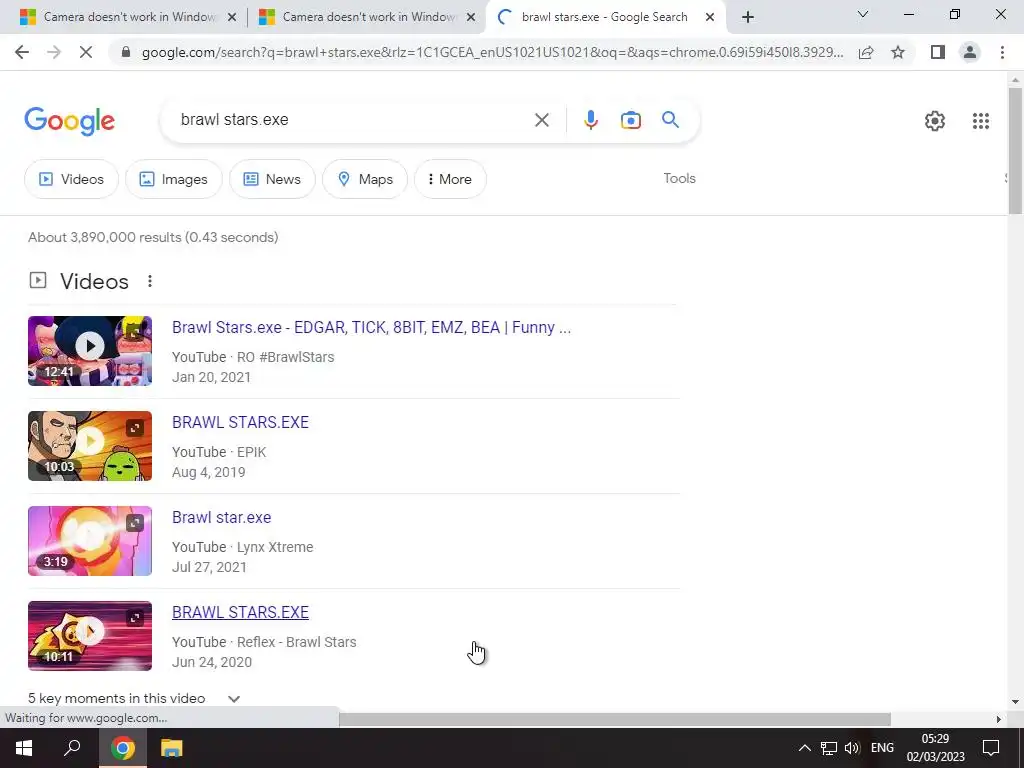This screenshot has height=768, width=1024.
Task: Open the Chrome three-dot menu
Action: (1002, 52)
